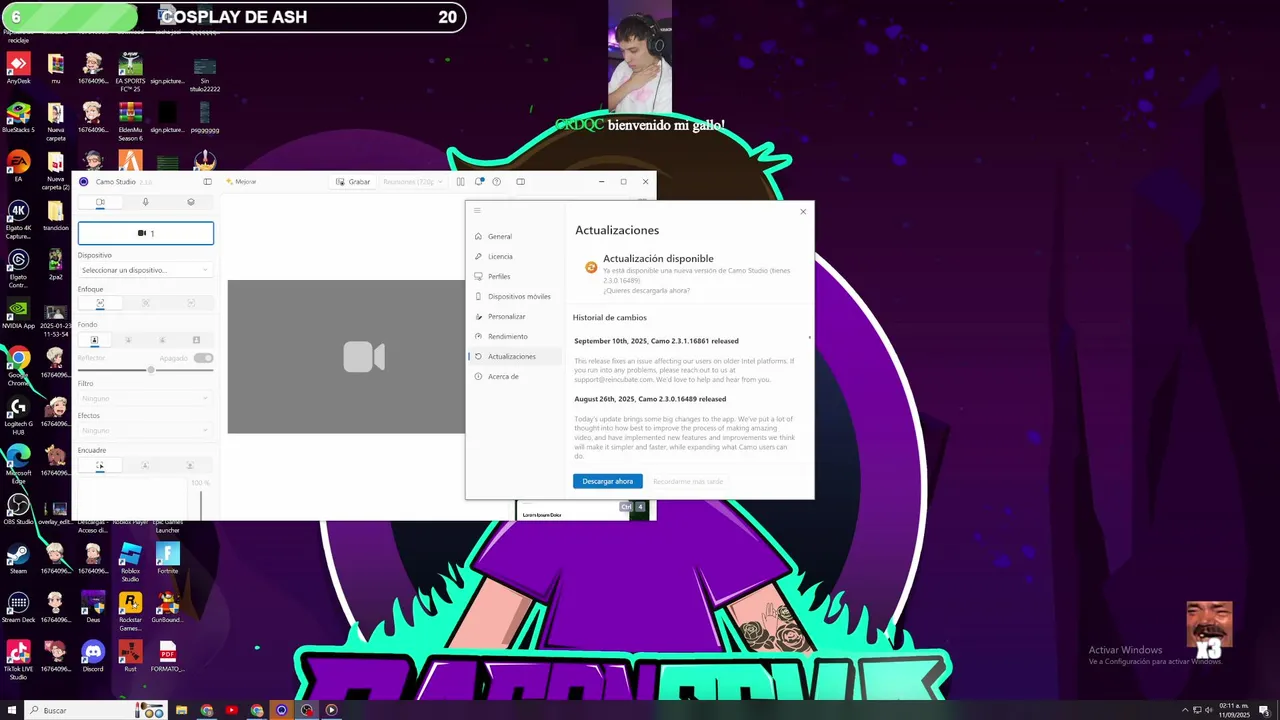Choose the last Enfoque focus mode icon
This screenshot has width=1280, height=720.
click(191, 303)
